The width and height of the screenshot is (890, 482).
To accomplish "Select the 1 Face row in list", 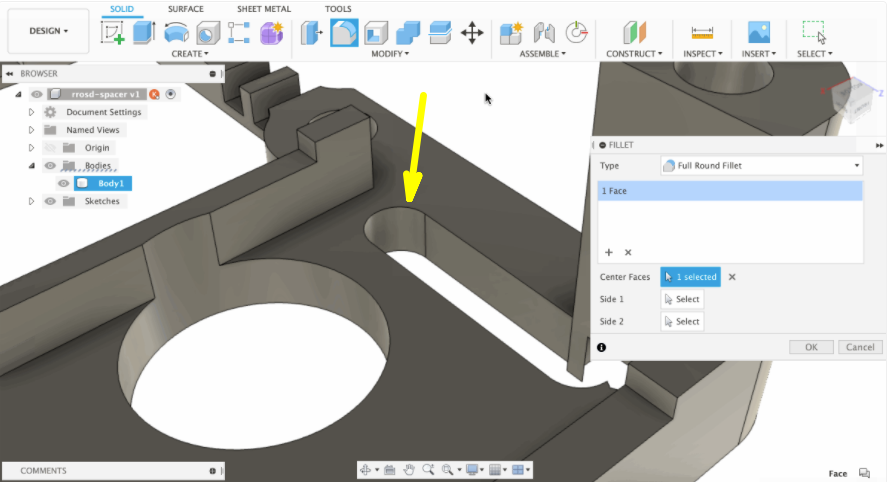I will (729, 190).
